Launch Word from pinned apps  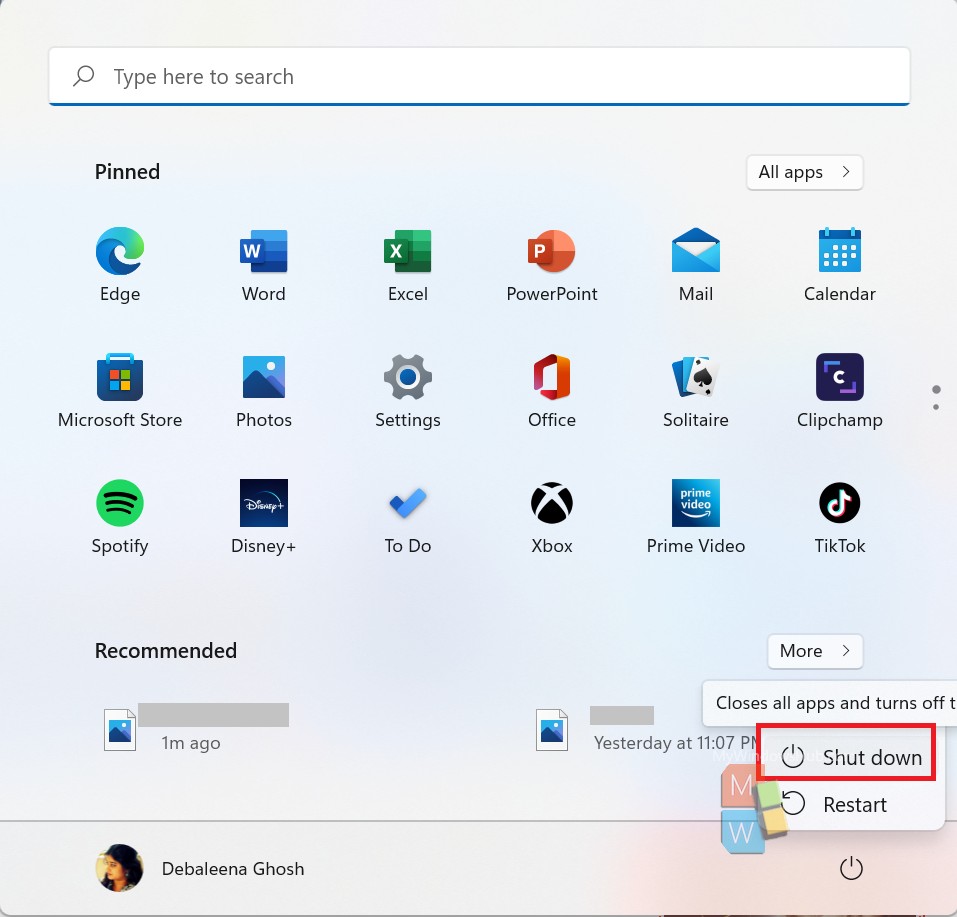[x=264, y=264]
